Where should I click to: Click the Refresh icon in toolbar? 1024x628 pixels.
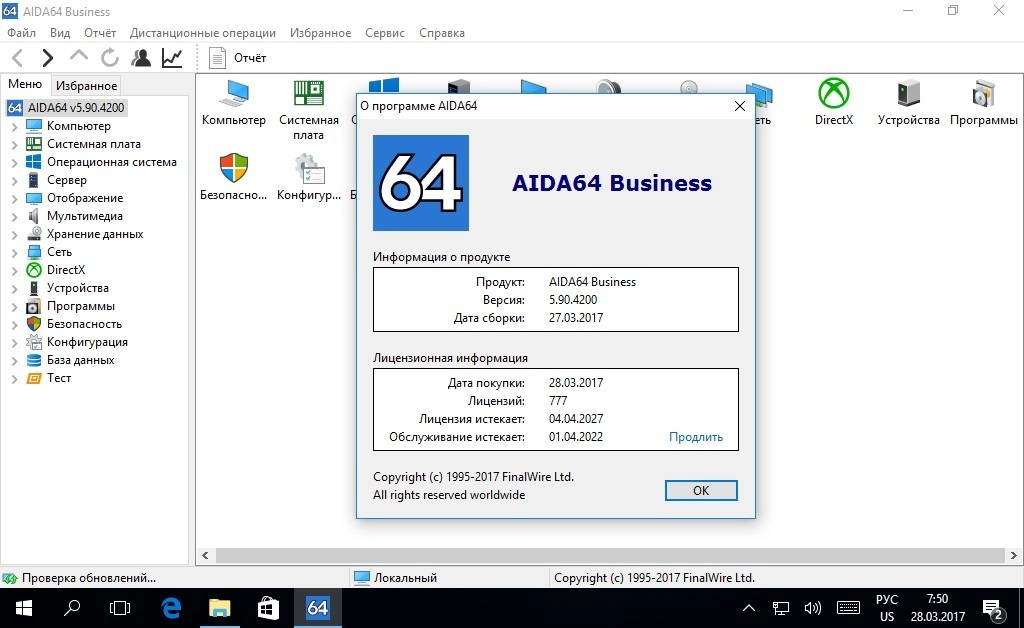click(x=109, y=57)
